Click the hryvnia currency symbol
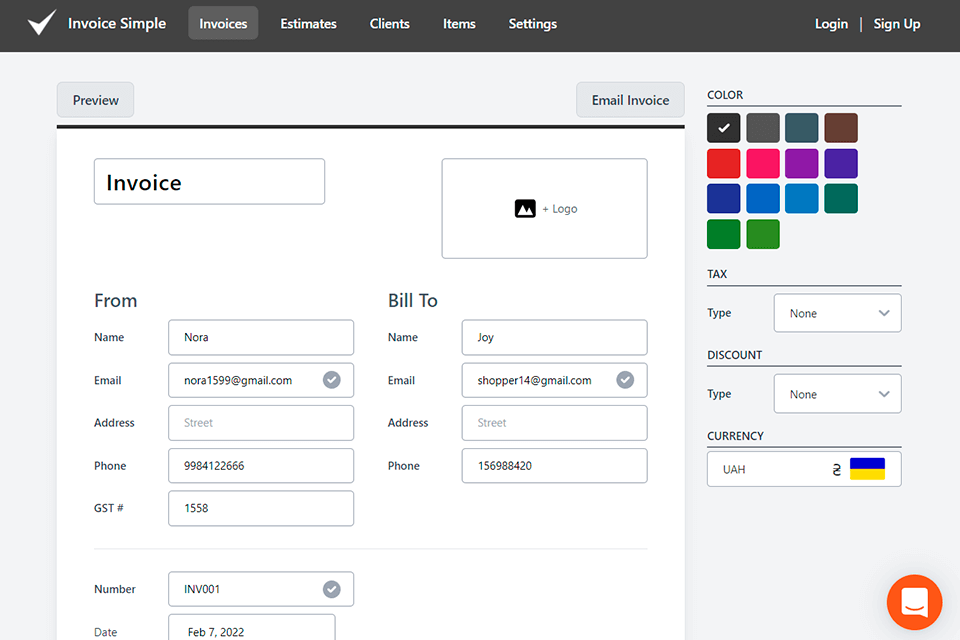The width and height of the screenshot is (960, 640). click(x=836, y=470)
